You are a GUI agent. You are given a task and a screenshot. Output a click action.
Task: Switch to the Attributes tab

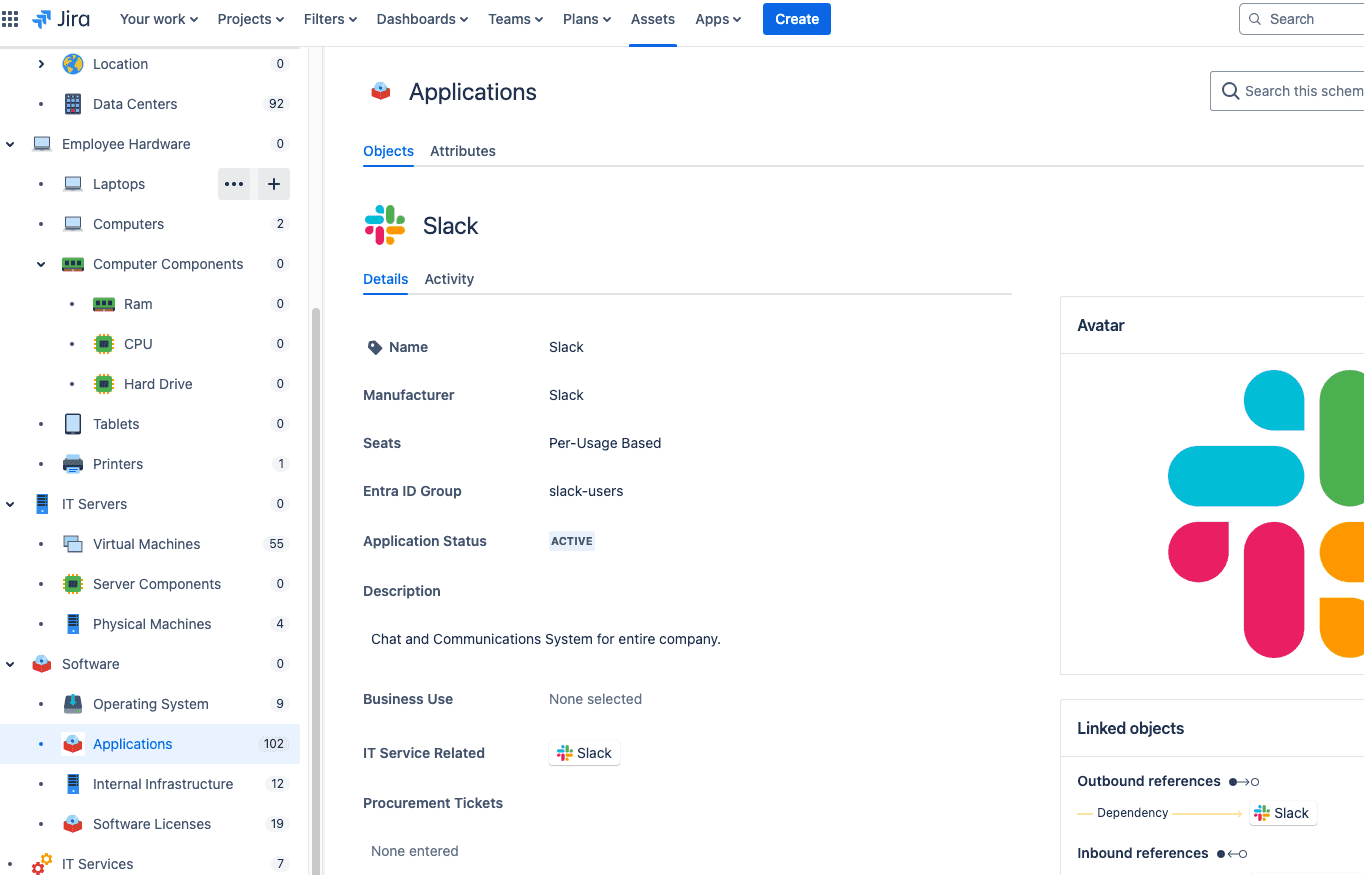[x=462, y=151]
